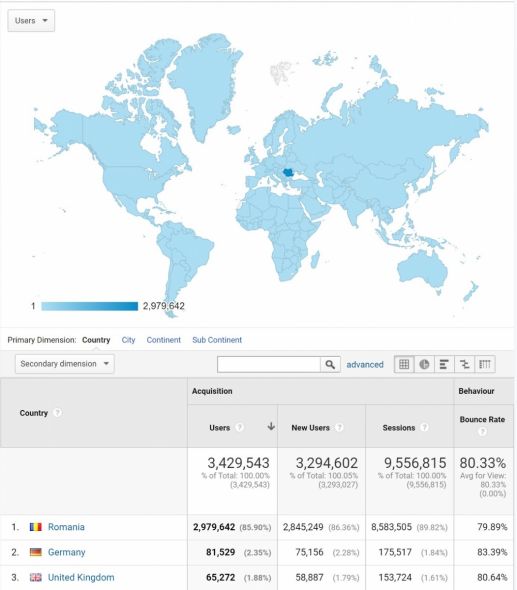Screen dimensions: 517x590
Task: Switch primary dimension to City
Action: coord(128,340)
